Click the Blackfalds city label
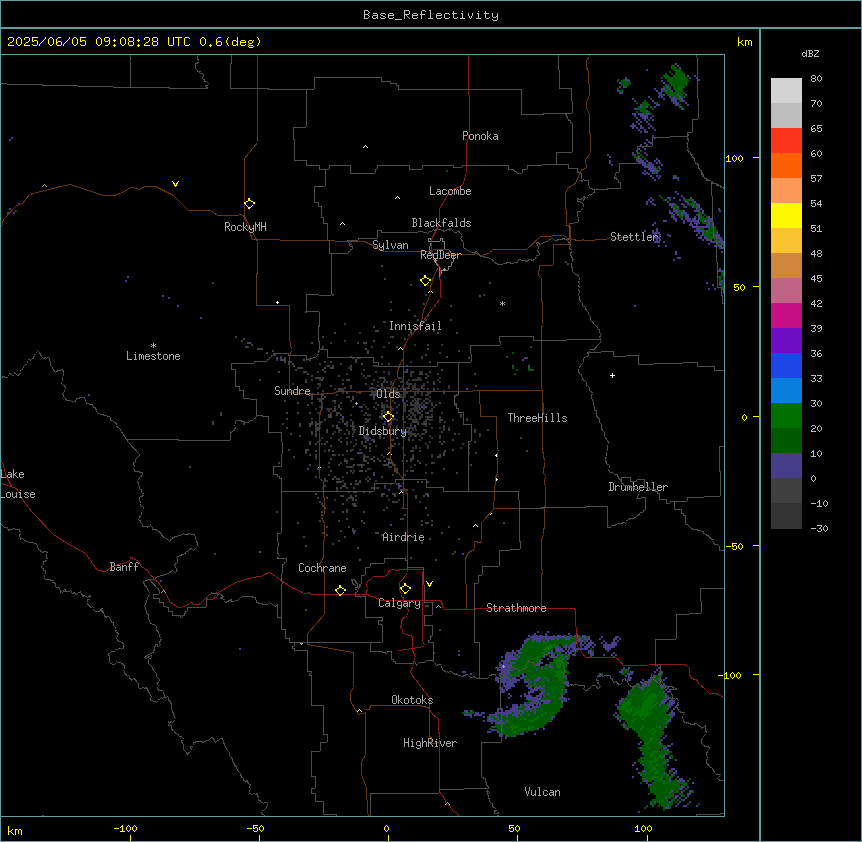Viewport: 862px width, 842px height. click(x=441, y=223)
